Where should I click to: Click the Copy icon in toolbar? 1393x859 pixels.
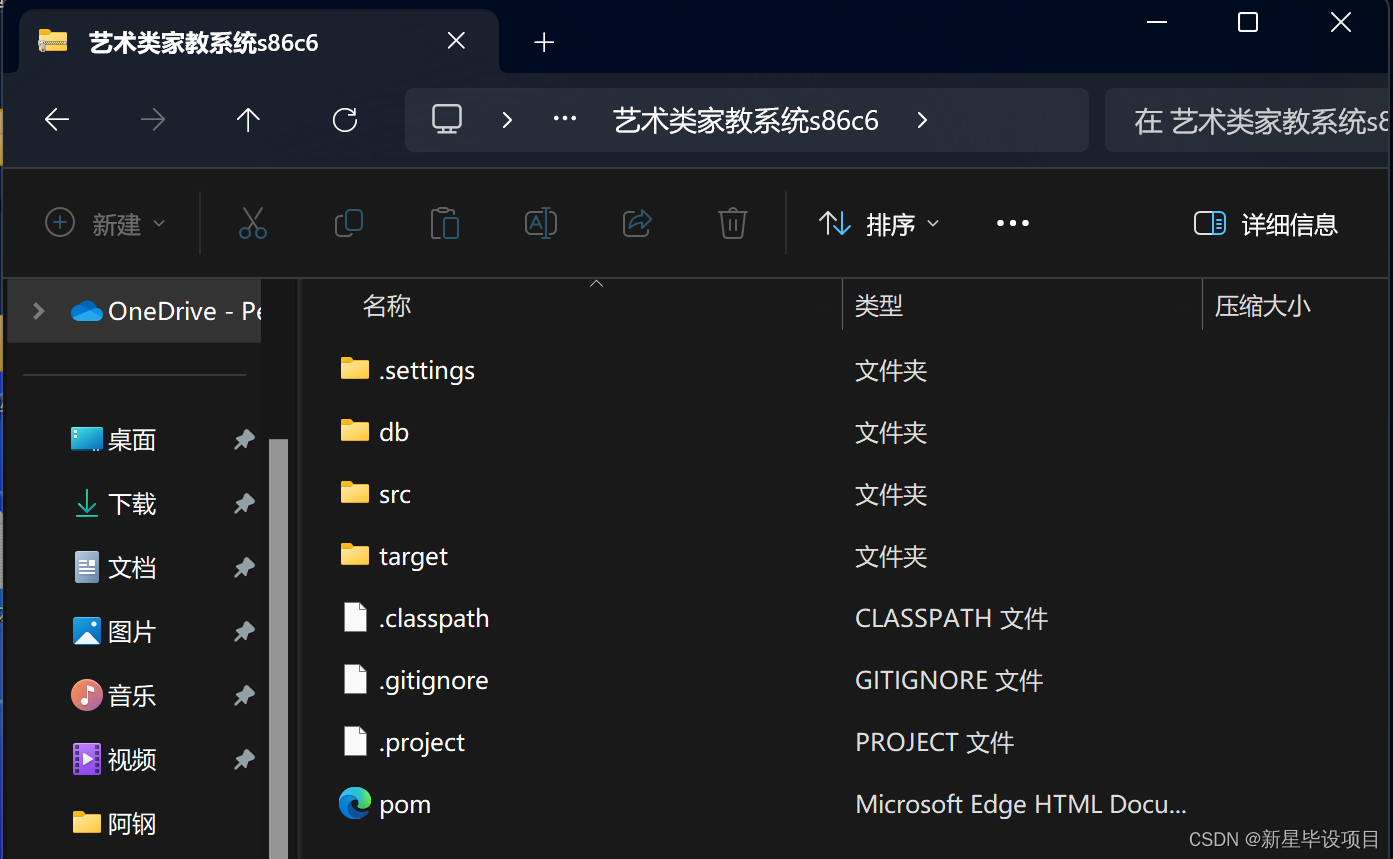pyautogui.click(x=349, y=223)
